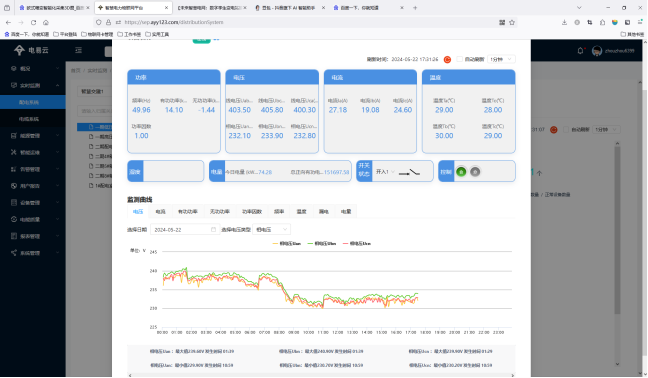The image size is (648, 378).
Task: Open the background page 1分钟 dropdown
Action: tap(606, 130)
